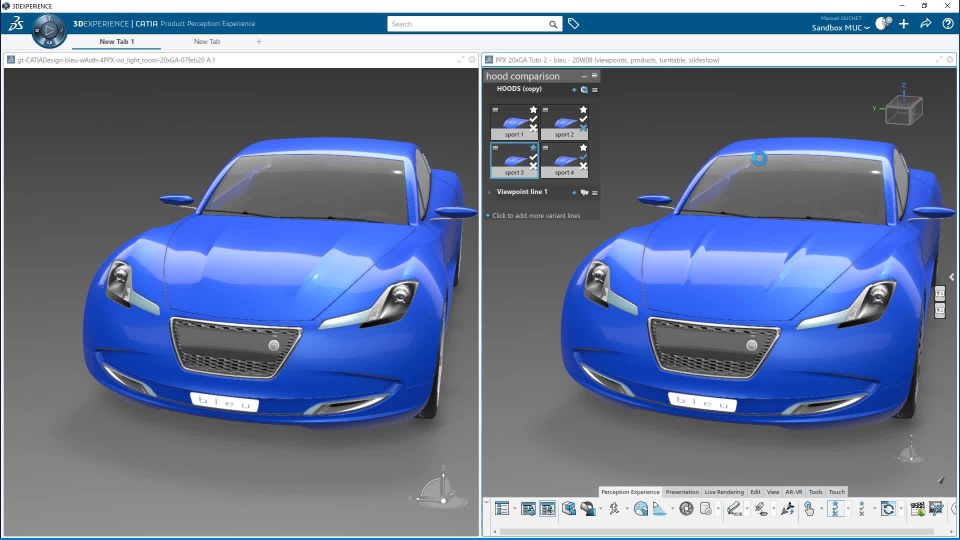Click the globe ambience icon in toolbar
Image resolution: width=960 pixels, height=540 pixels.
pos(641,508)
